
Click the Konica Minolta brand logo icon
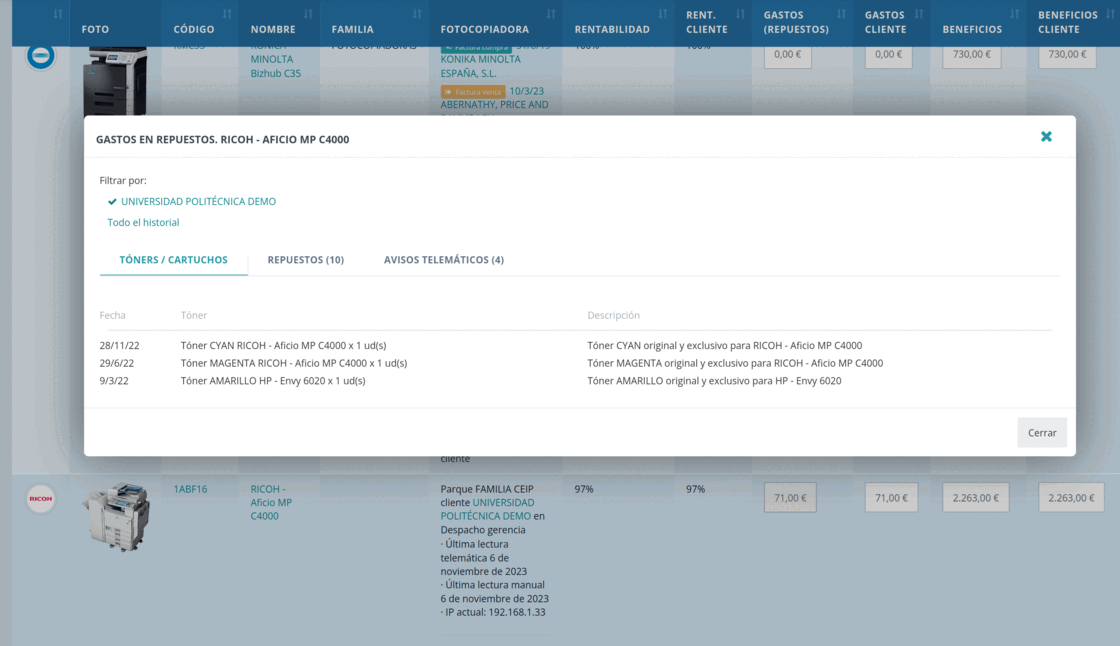[41, 56]
